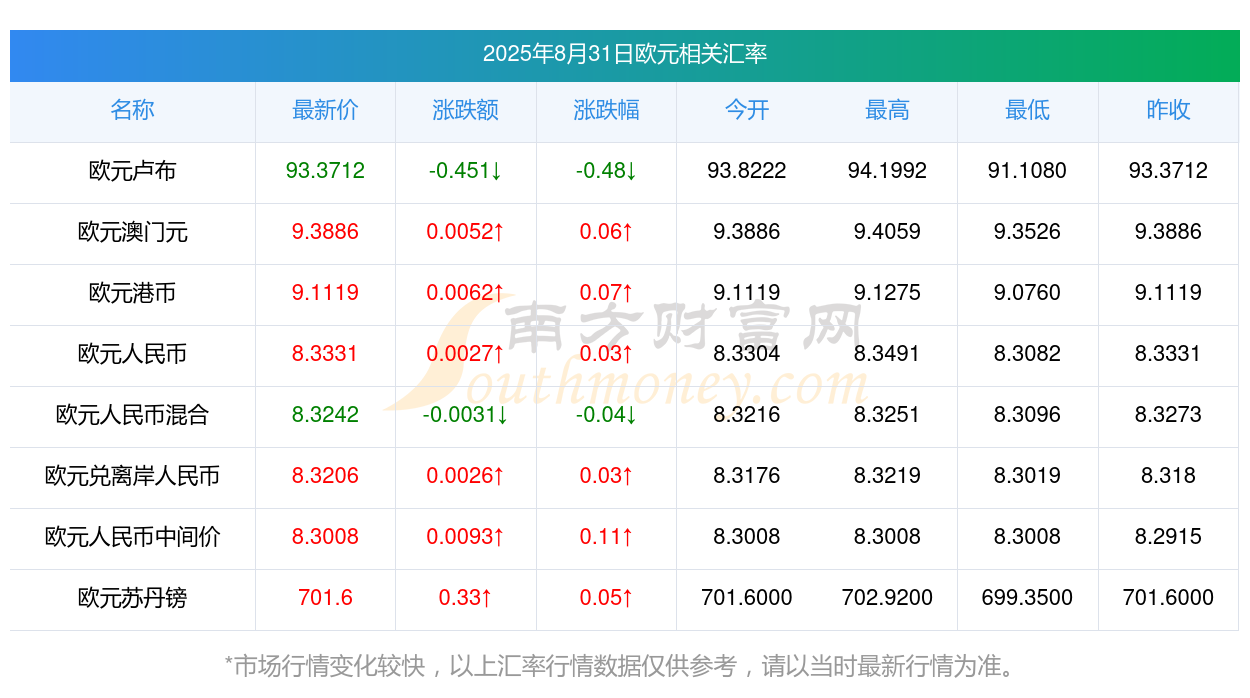Click the 欧元港币 row name
Viewport: 1250px width, 698px height.
(133, 293)
